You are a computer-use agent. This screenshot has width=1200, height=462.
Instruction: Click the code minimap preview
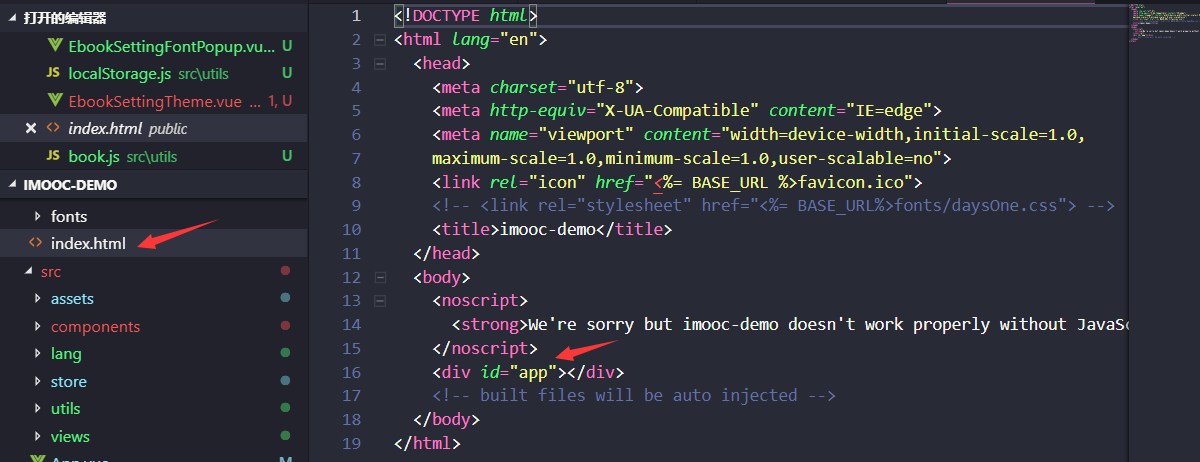[1164, 25]
